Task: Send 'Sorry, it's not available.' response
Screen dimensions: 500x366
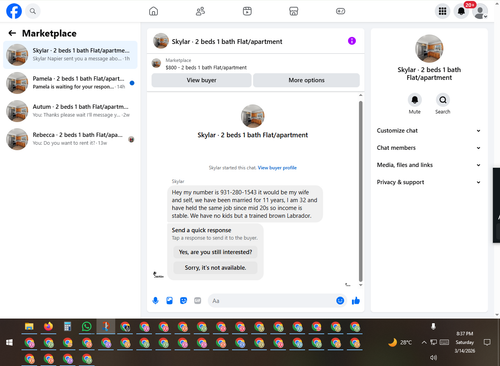Action: coord(215,268)
